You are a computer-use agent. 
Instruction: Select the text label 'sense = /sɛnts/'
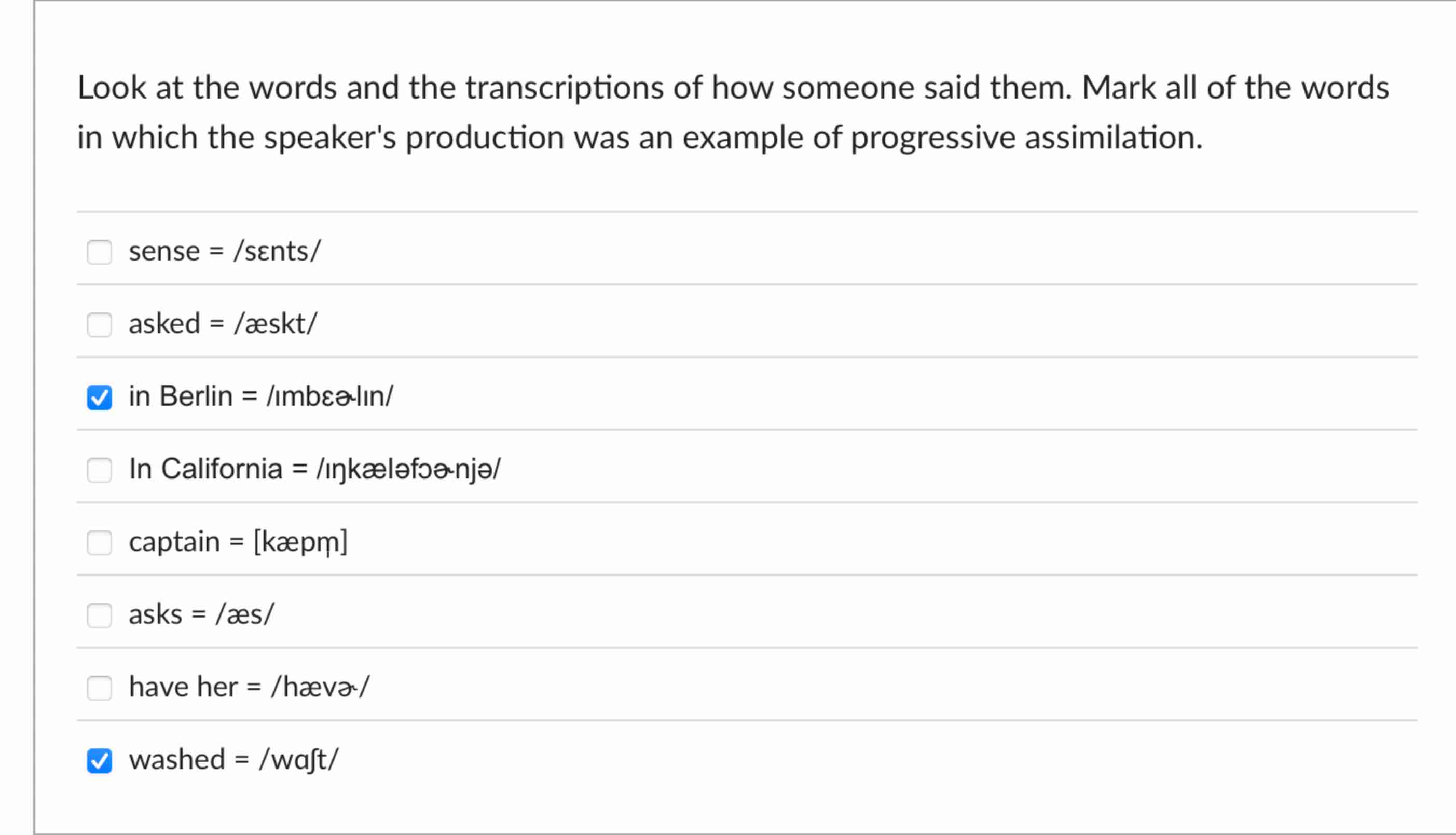(225, 251)
